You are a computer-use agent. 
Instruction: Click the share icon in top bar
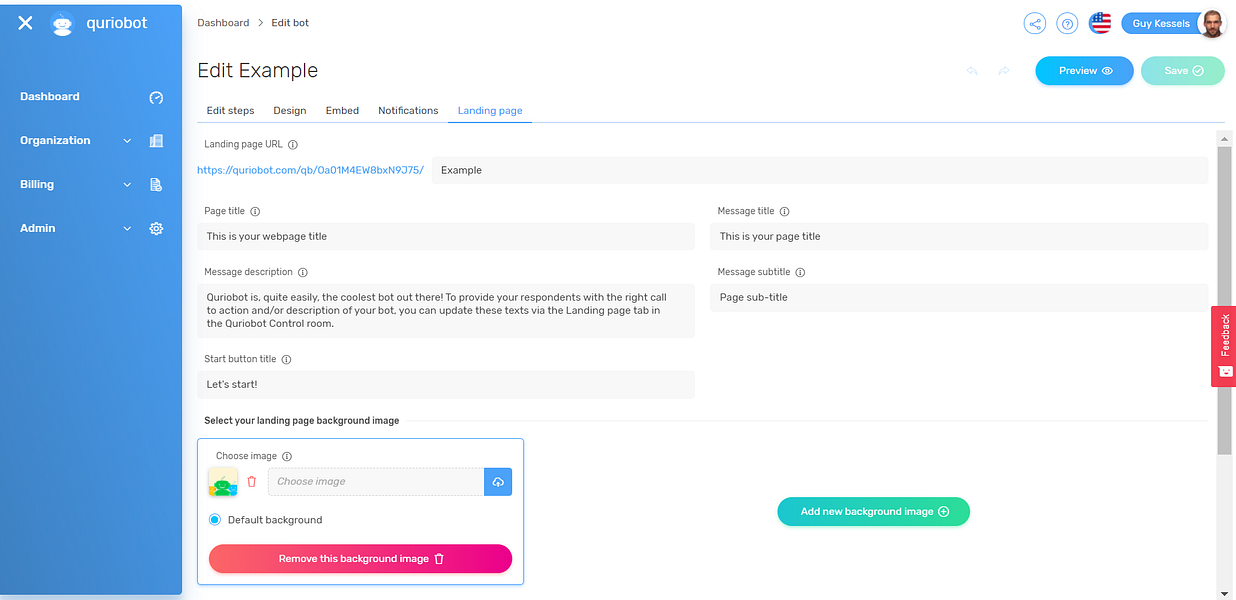pyautogui.click(x=1035, y=23)
